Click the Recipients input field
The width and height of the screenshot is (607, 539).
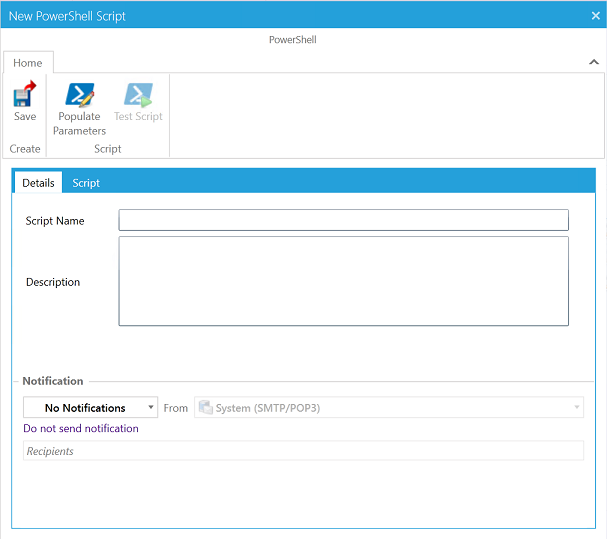[x=303, y=451]
